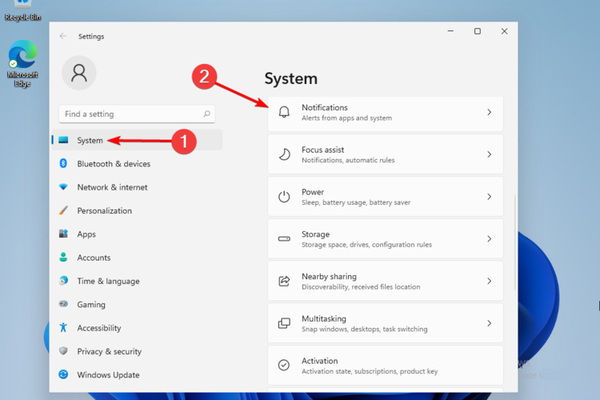Click the user profile avatar
The image size is (600, 400).
tap(79, 73)
